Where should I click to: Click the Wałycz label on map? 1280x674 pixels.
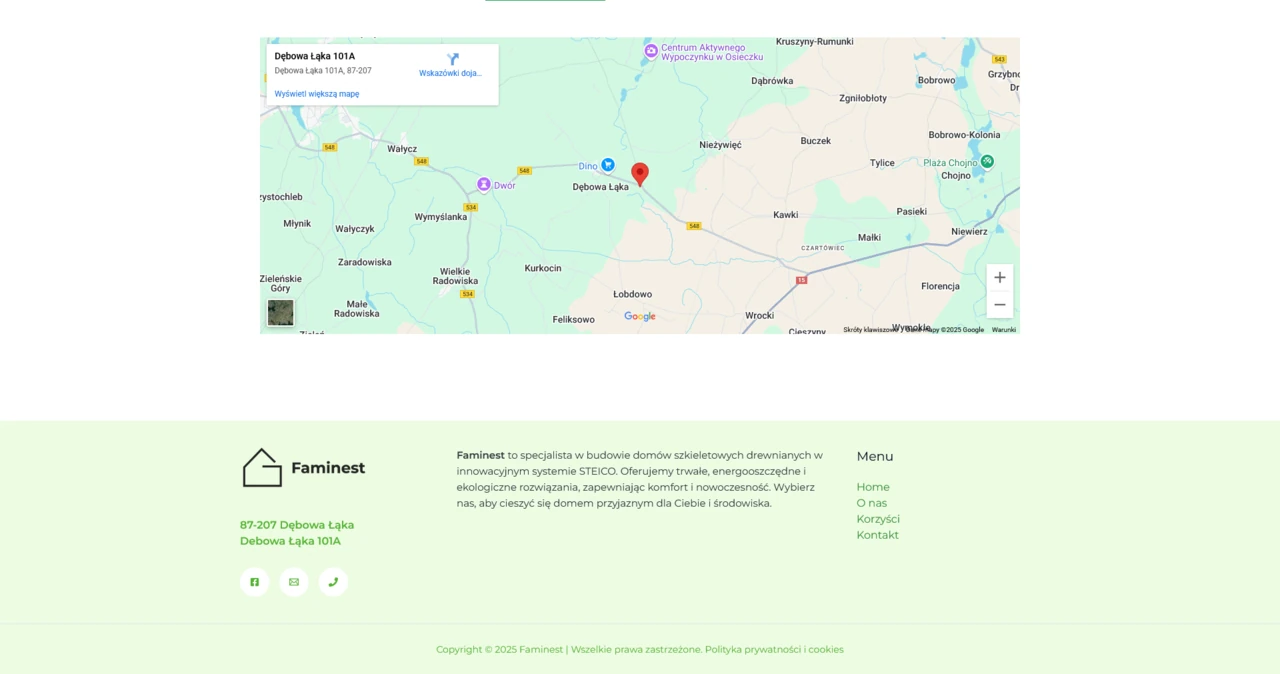click(x=402, y=149)
